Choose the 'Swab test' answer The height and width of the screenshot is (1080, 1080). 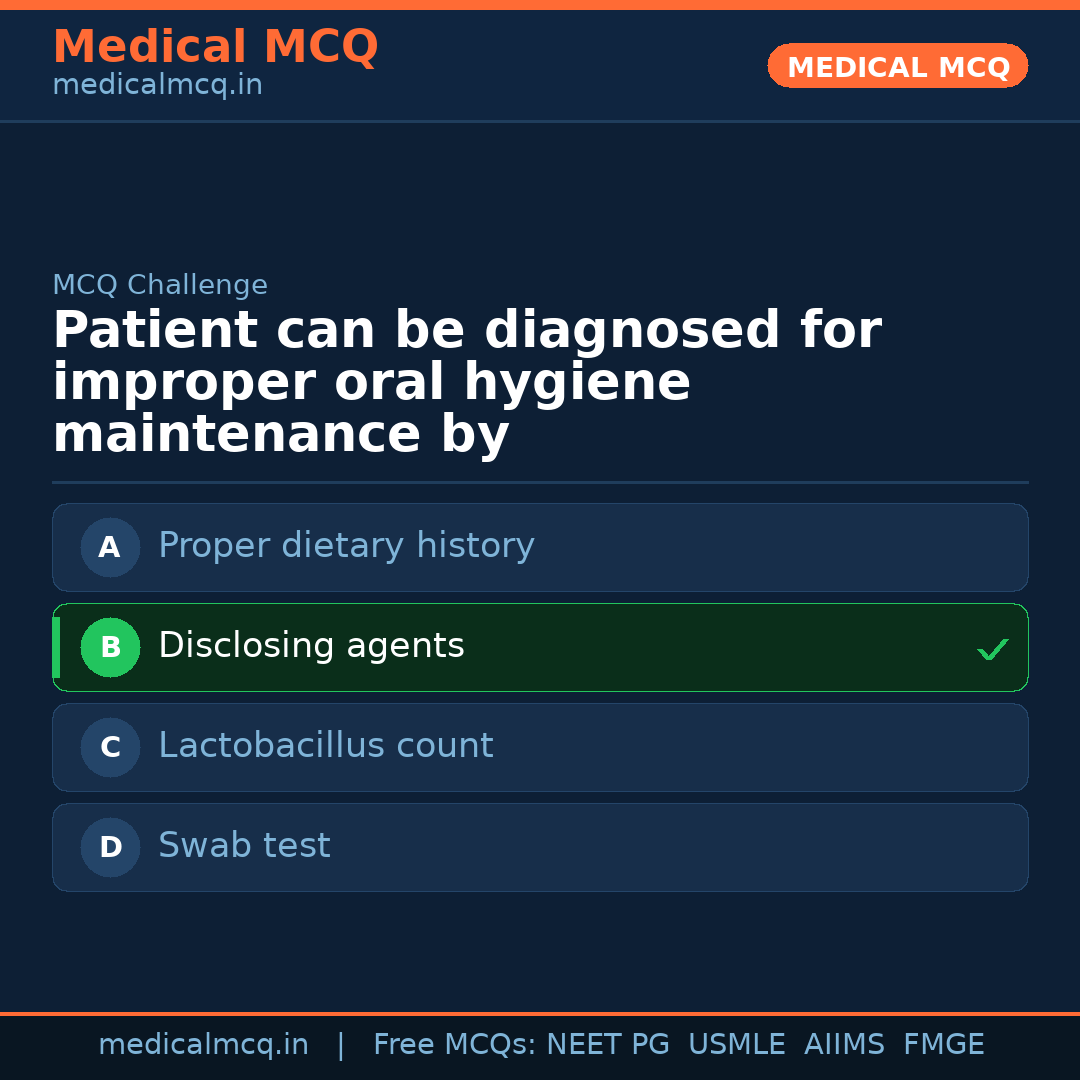(244, 846)
